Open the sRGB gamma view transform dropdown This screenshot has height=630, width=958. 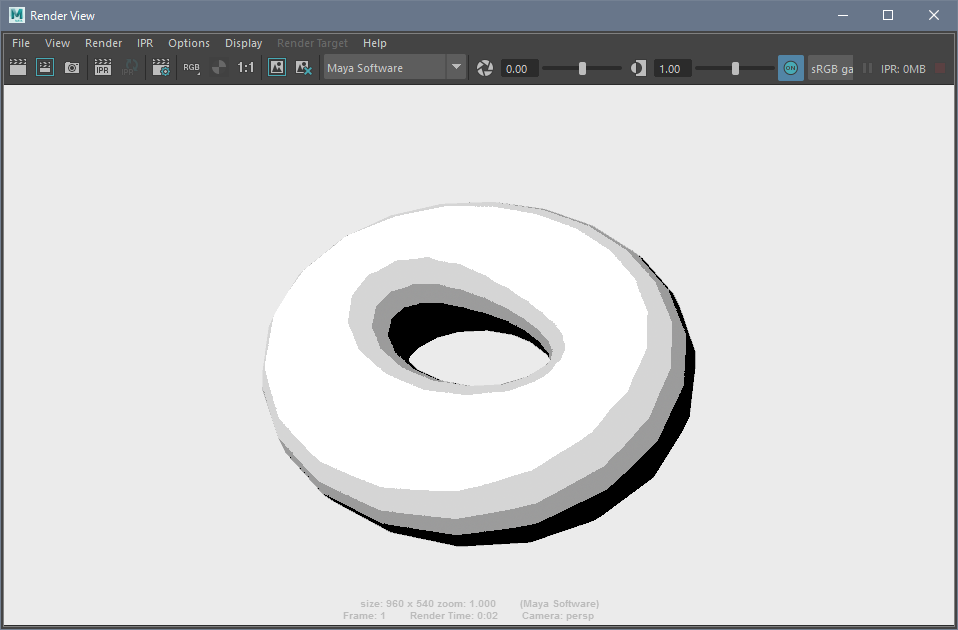pyautogui.click(x=831, y=68)
